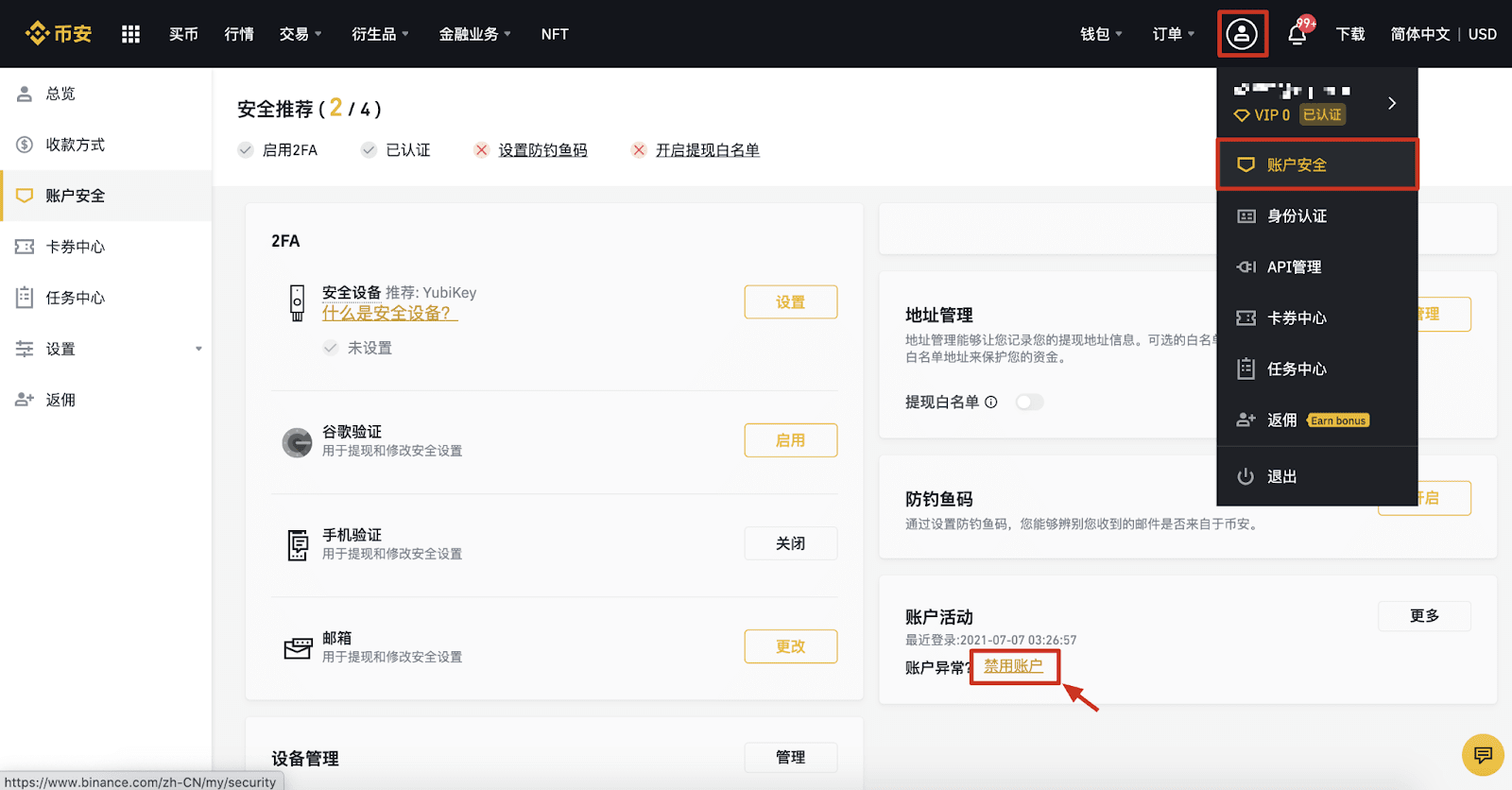Expand the 交易 dropdown in navbar
This screenshot has height=790, width=1512.
coord(301,34)
